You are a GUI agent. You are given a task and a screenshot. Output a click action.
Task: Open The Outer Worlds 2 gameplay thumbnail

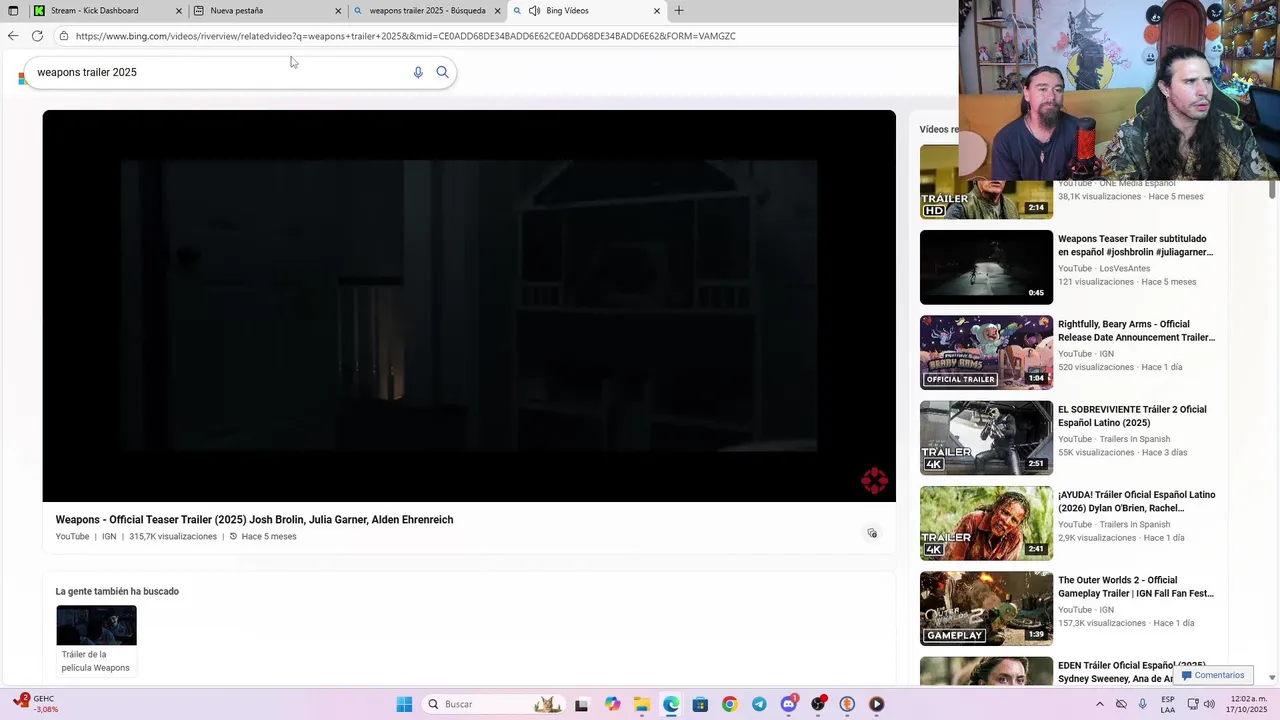(986, 609)
